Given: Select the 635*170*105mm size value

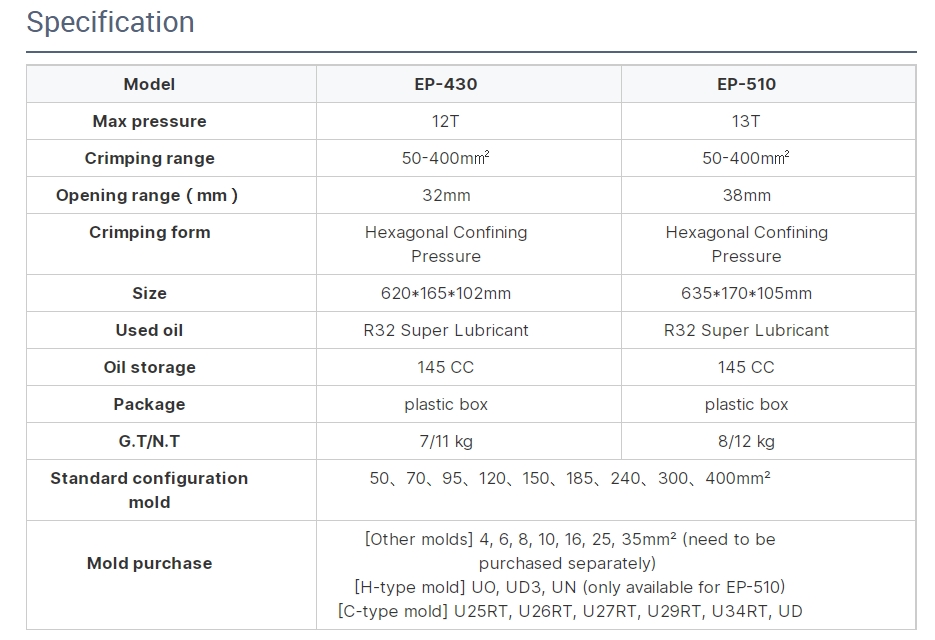Looking at the screenshot, I should click(x=746, y=293).
